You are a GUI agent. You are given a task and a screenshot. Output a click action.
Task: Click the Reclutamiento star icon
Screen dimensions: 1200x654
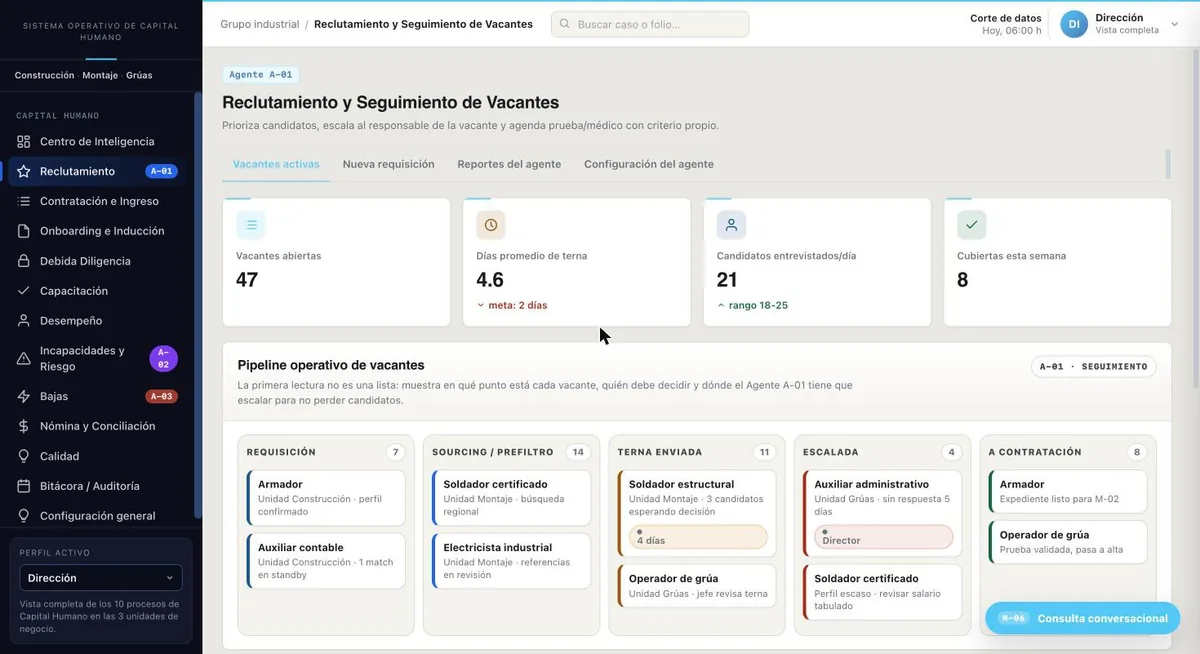[x=24, y=172]
